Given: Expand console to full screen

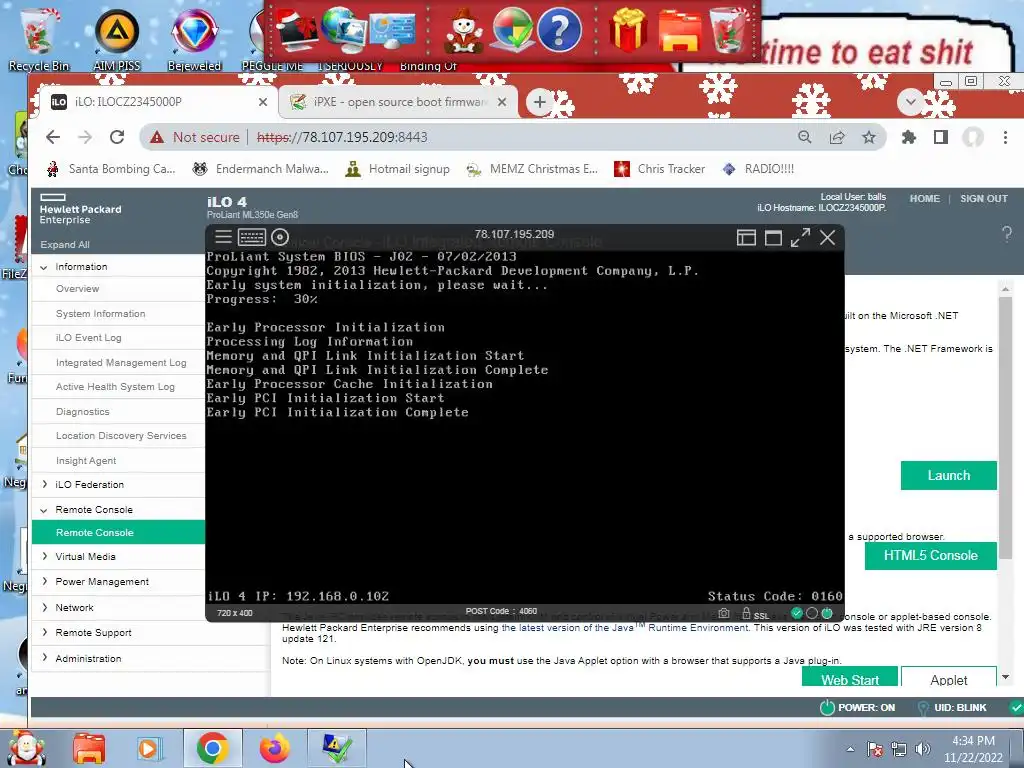Looking at the screenshot, I should coord(801,238).
